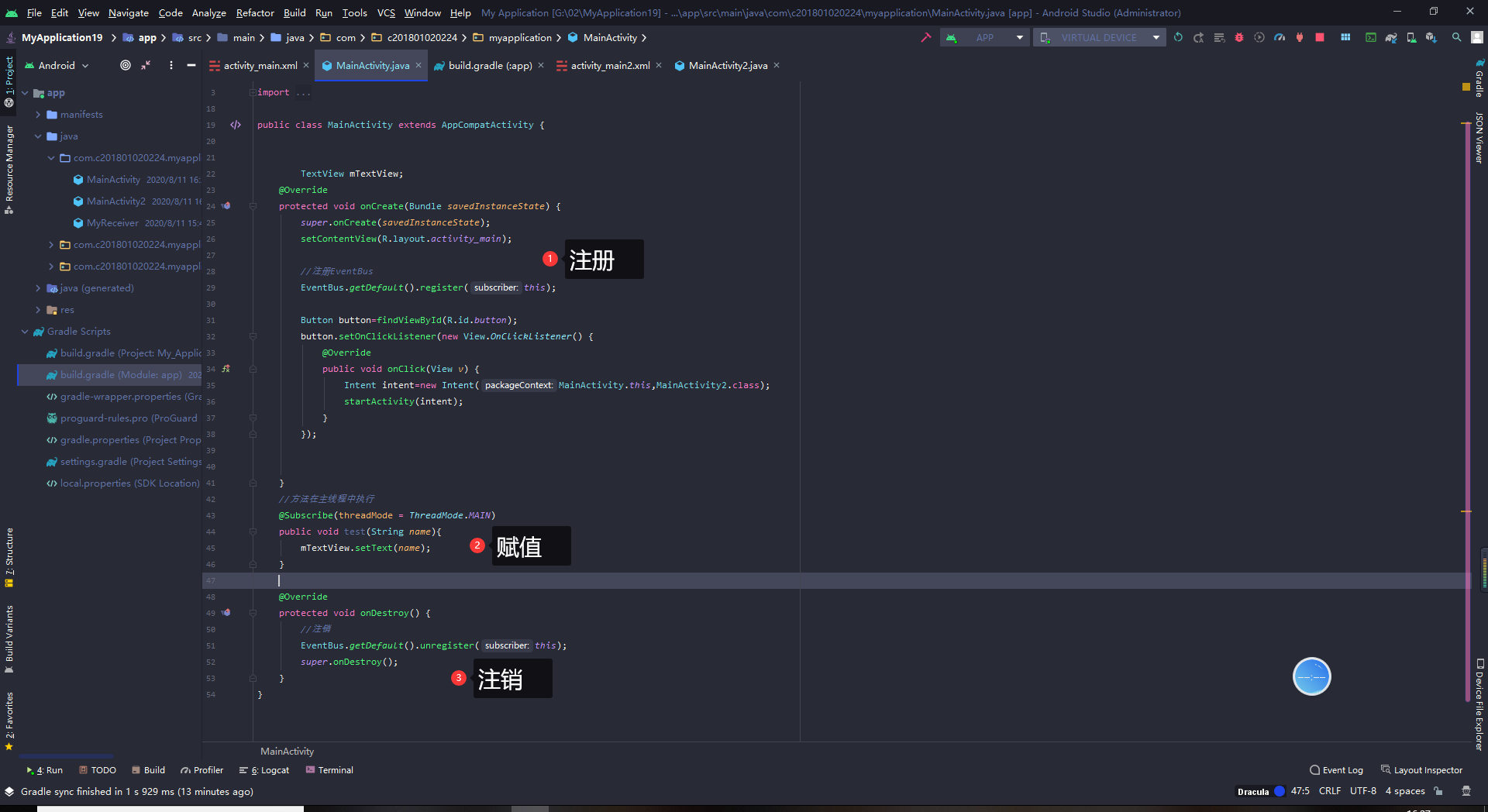The image size is (1488, 812).
Task: Click override gutter icon beside onCreate
Action: click(226, 206)
